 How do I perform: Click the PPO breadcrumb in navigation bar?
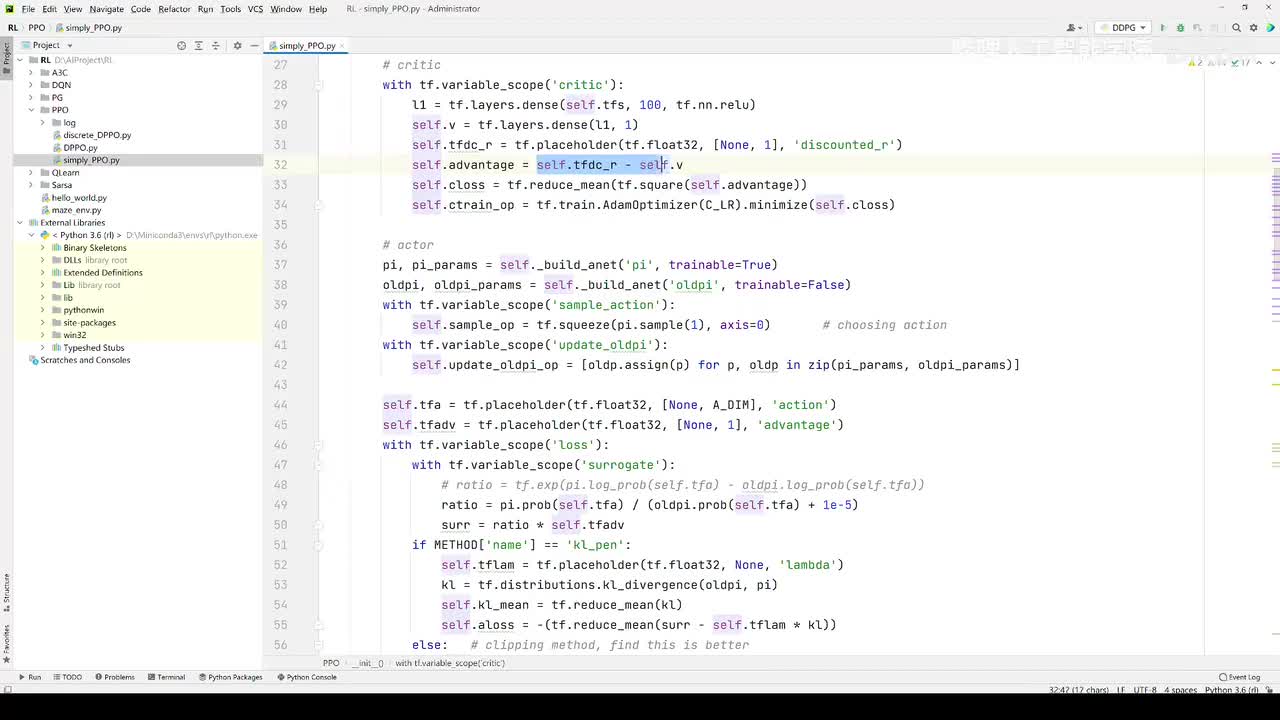click(37, 28)
